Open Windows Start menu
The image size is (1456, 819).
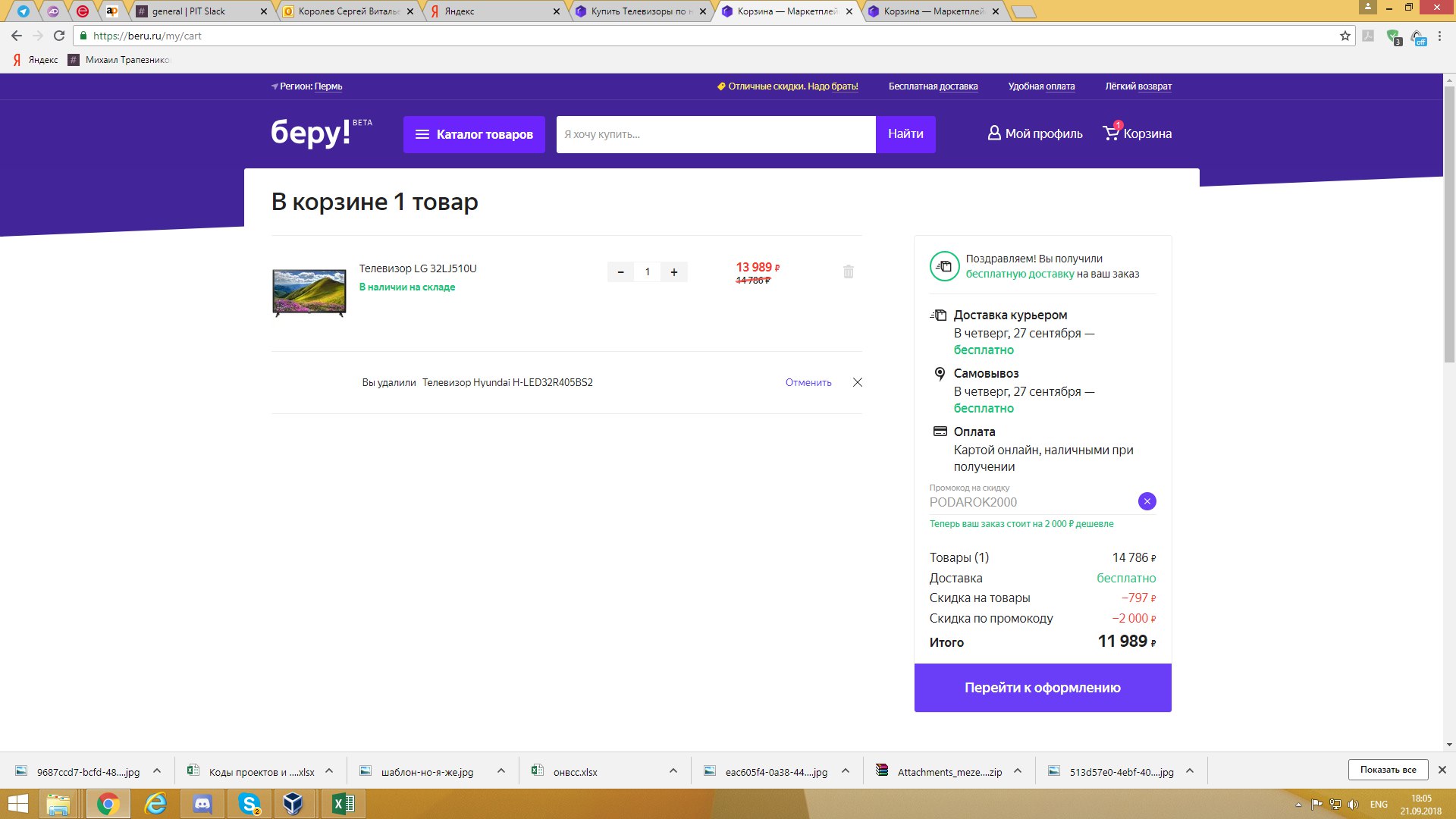(17, 804)
